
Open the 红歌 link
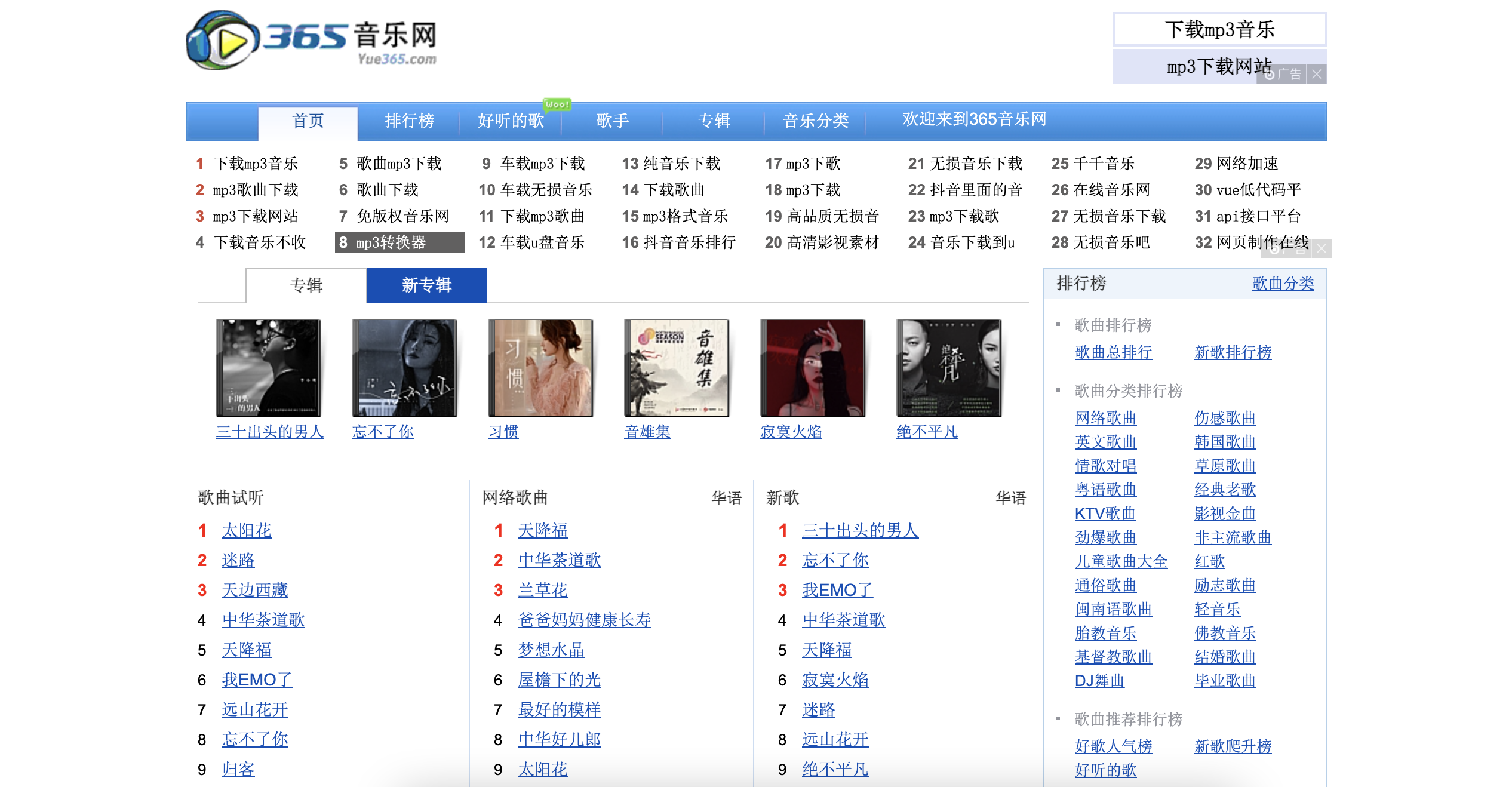1210,561
